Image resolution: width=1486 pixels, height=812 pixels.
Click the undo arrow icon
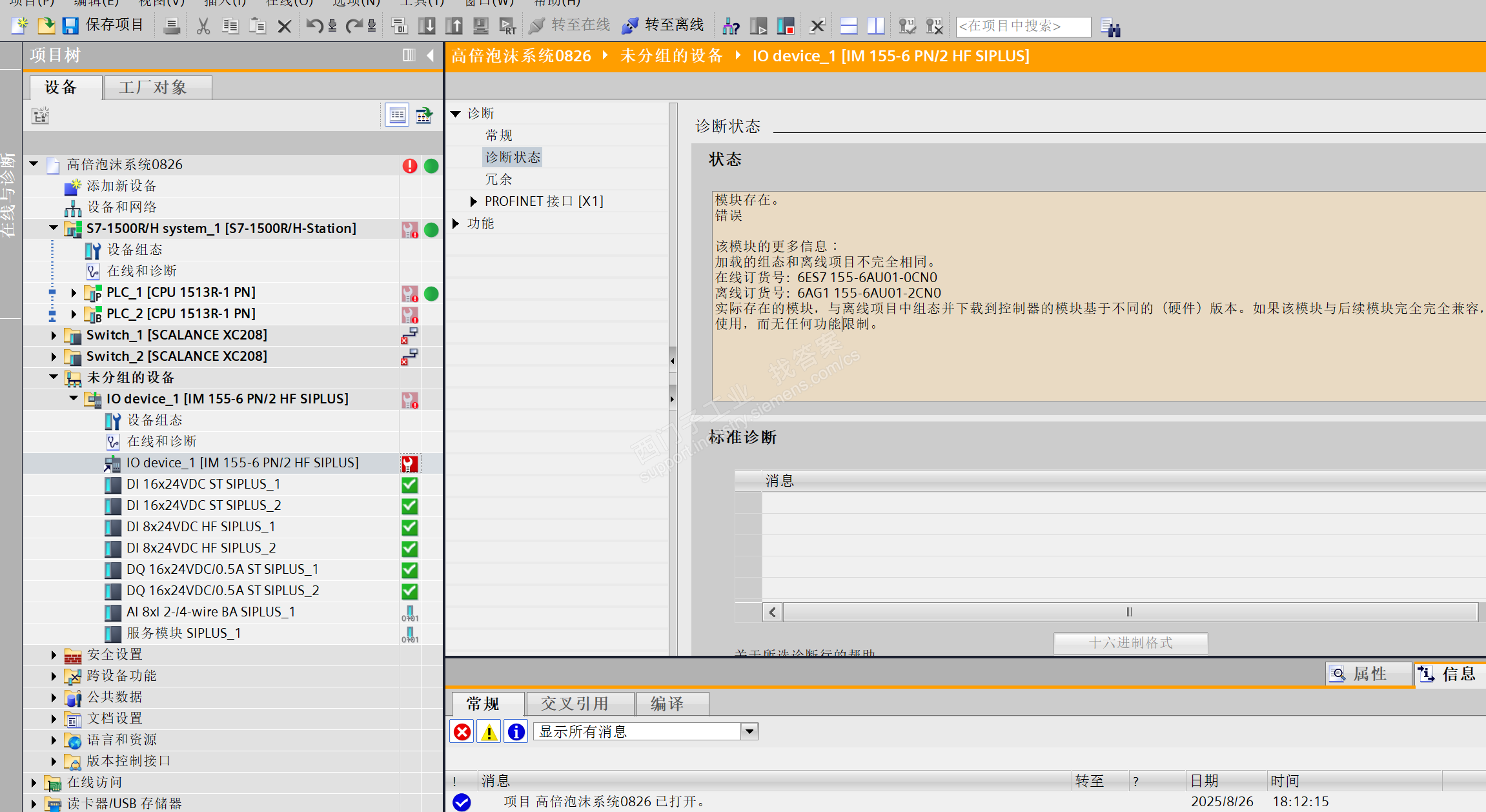[314, 26]
